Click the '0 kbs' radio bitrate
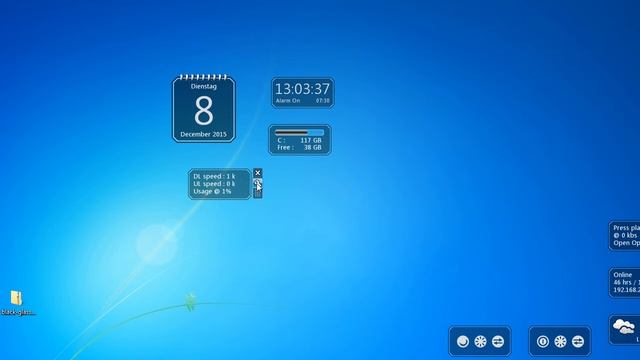640x360 pixels. coord(629,236)
